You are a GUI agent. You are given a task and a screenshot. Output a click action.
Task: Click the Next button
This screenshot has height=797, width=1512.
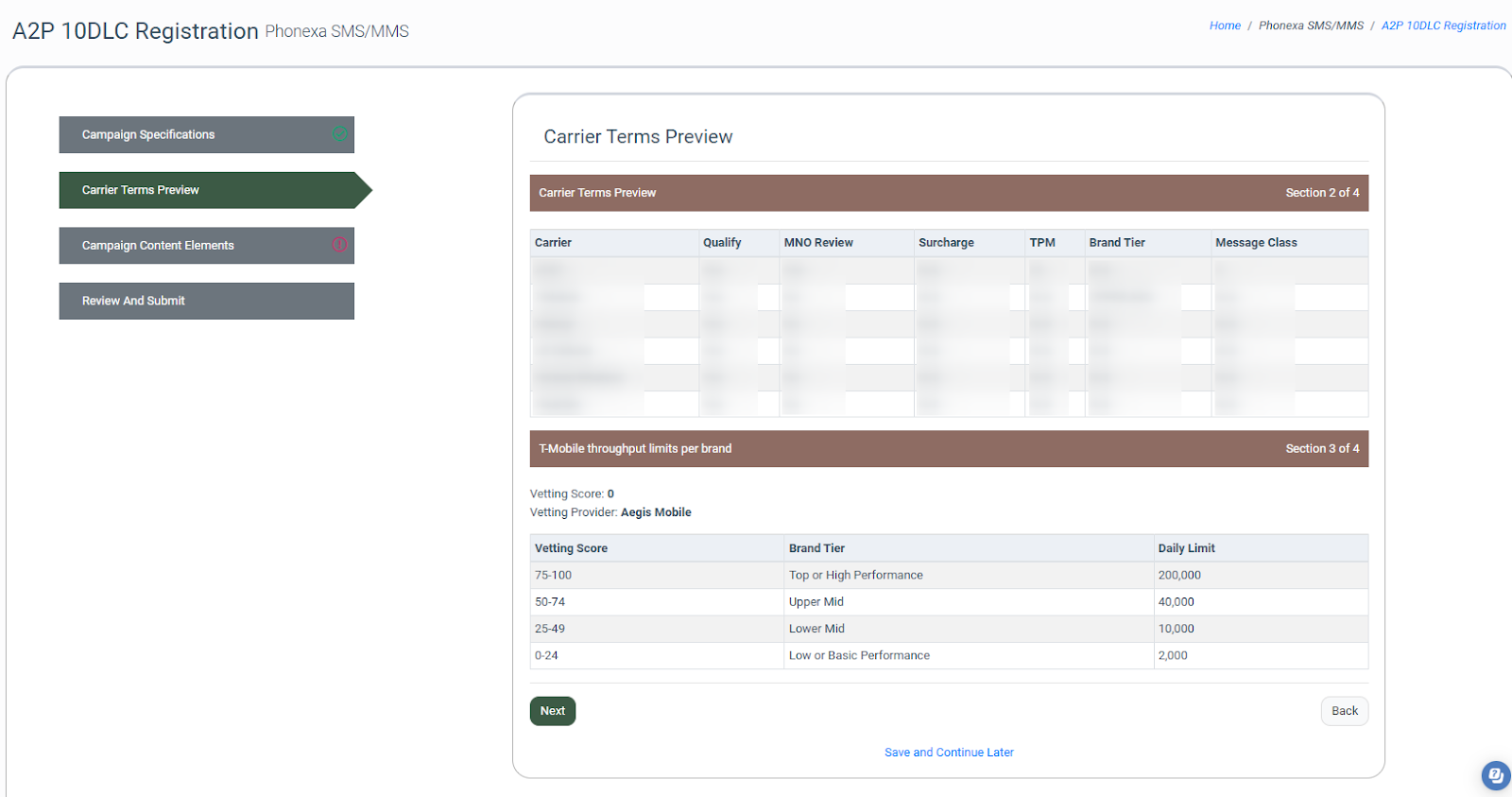coord(552,711)
